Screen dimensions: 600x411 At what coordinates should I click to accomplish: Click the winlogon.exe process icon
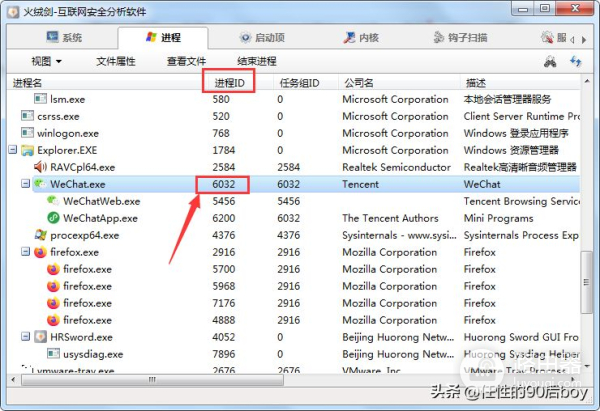click(27, 133)
